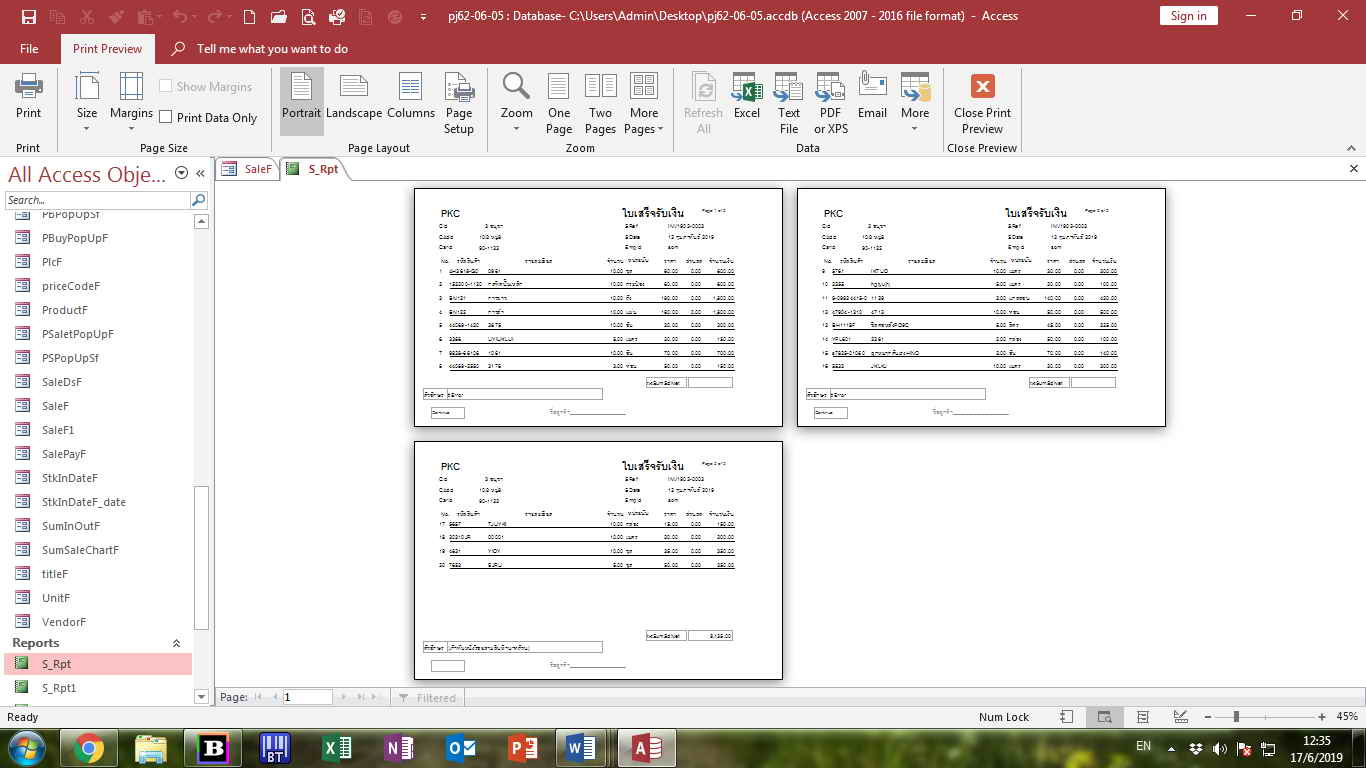
Task: Open Page Setup dialog
Action: point(459,102)
